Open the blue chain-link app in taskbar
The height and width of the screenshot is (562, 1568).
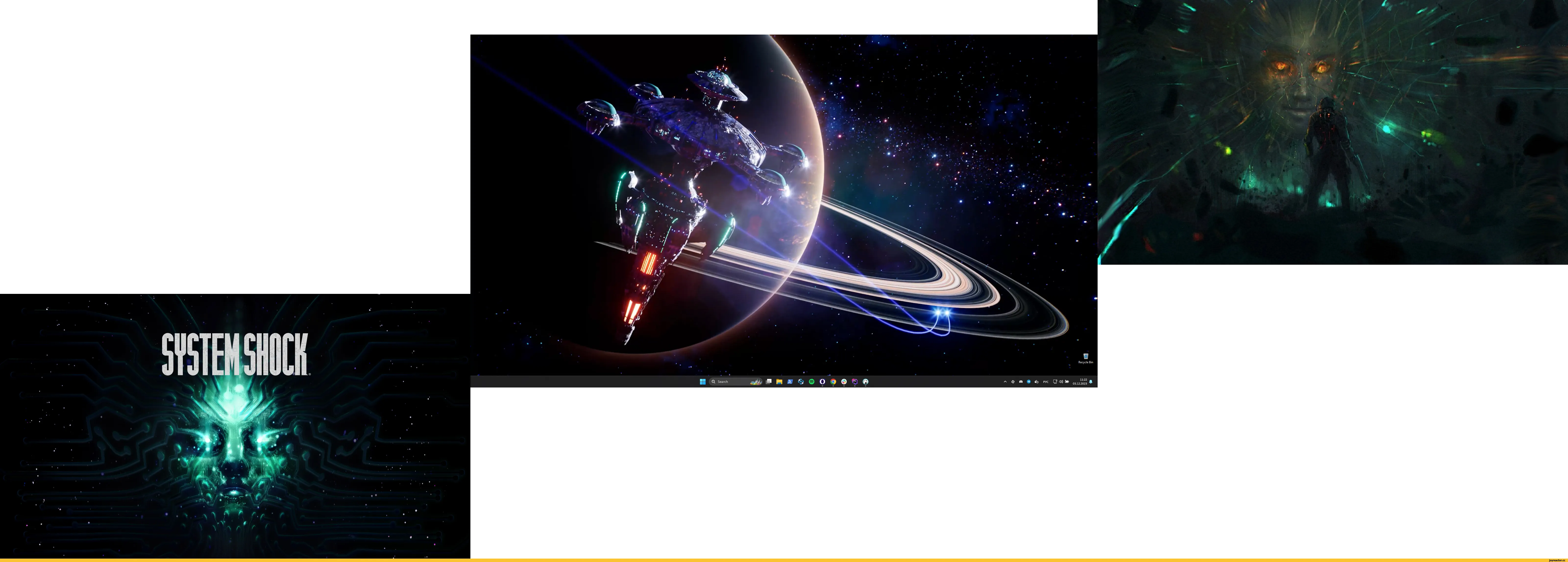(801, 382)
